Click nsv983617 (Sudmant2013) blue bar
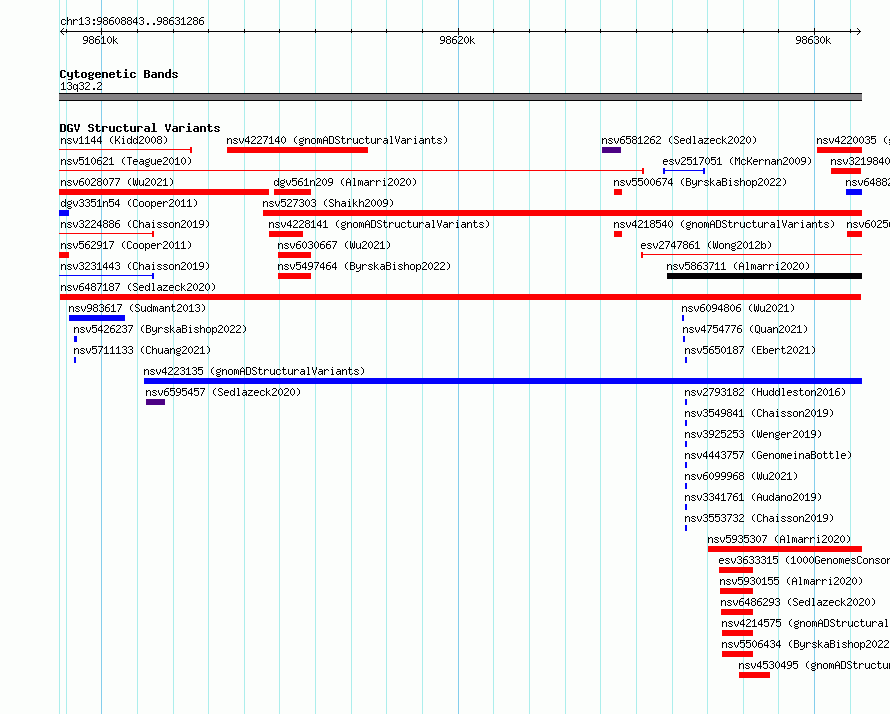Viewport: 890px width, 714px height. click(96, 318)
